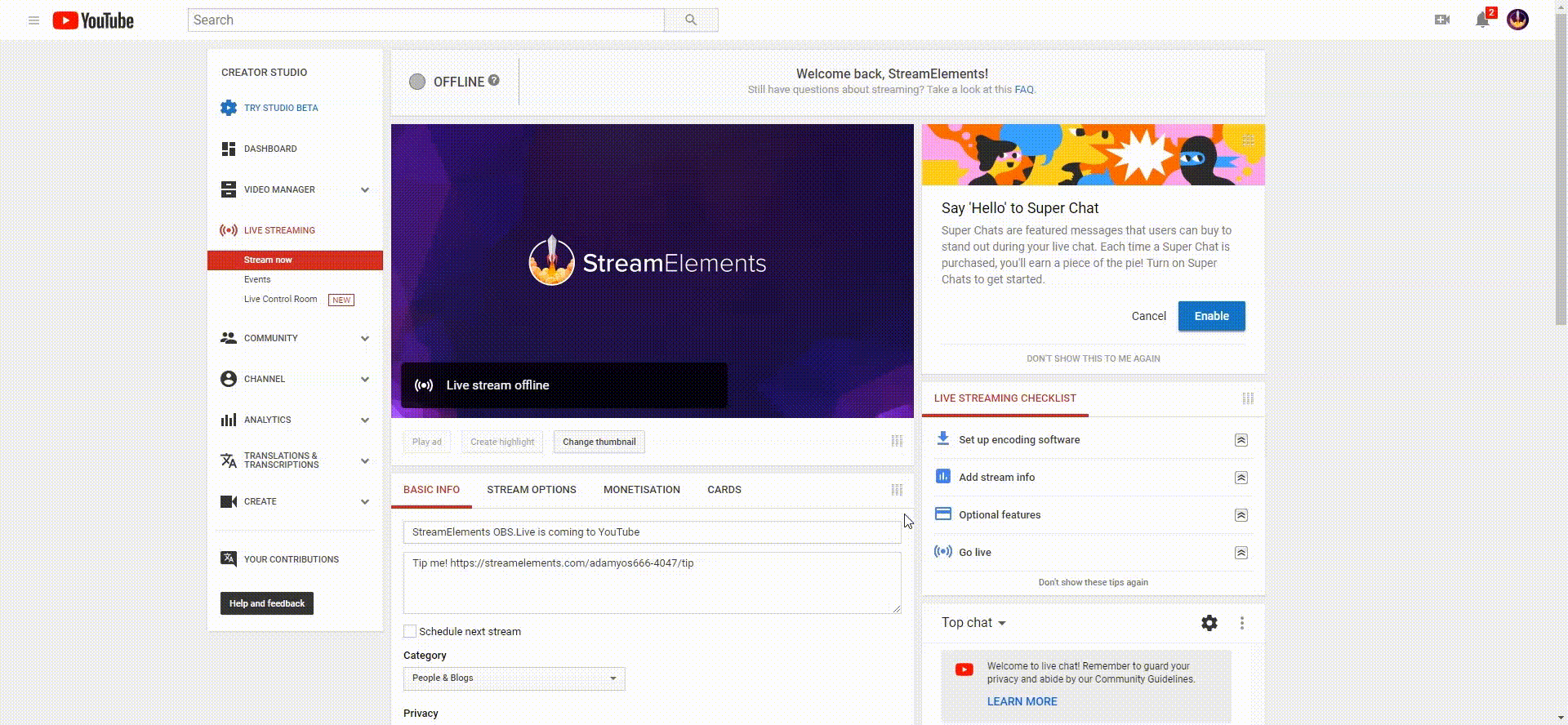1568x725 pixels.
Task: Click the Change thumbnail button
Action: point(599,442)
